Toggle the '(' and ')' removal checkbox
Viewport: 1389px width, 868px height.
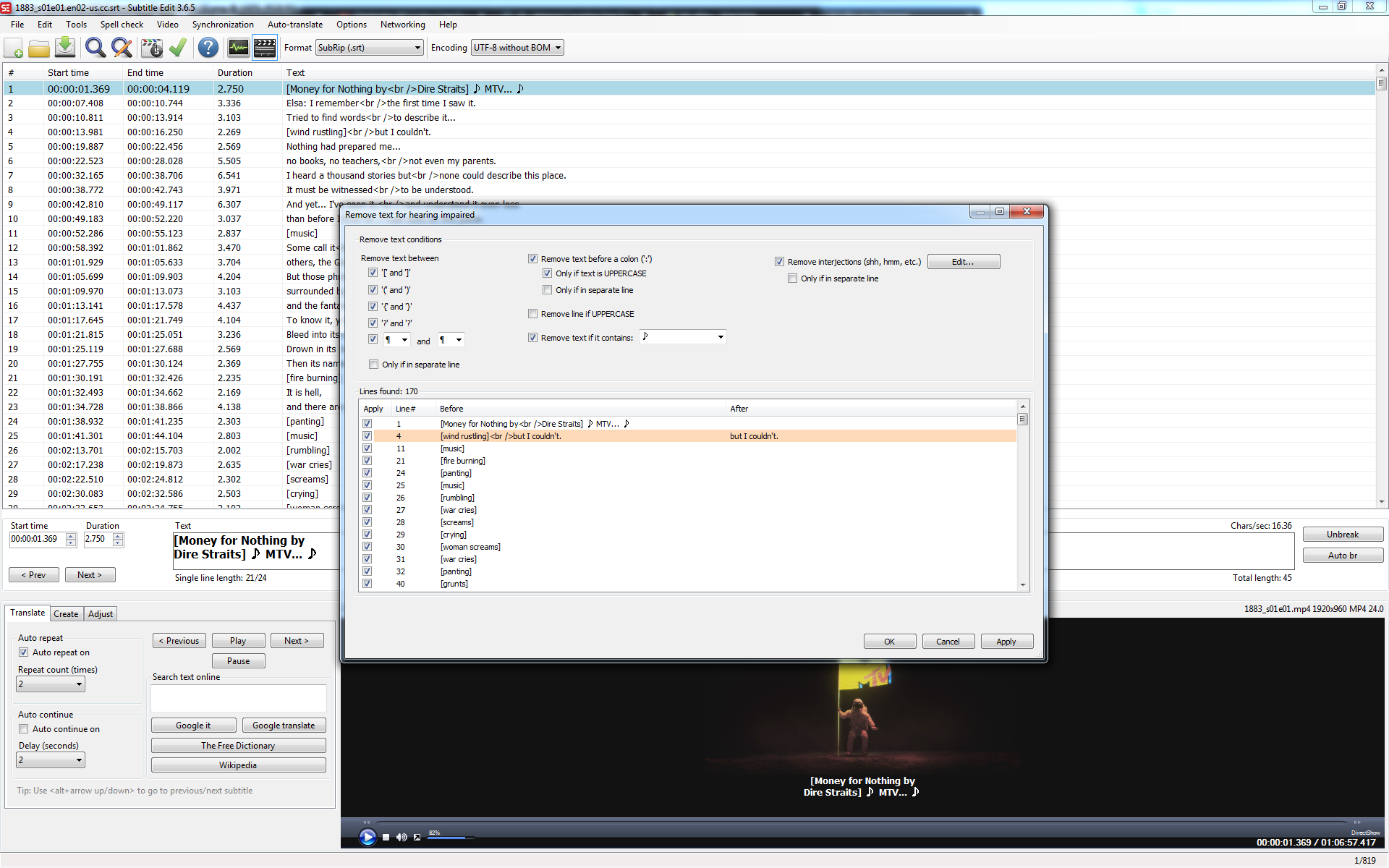(373, 289)
